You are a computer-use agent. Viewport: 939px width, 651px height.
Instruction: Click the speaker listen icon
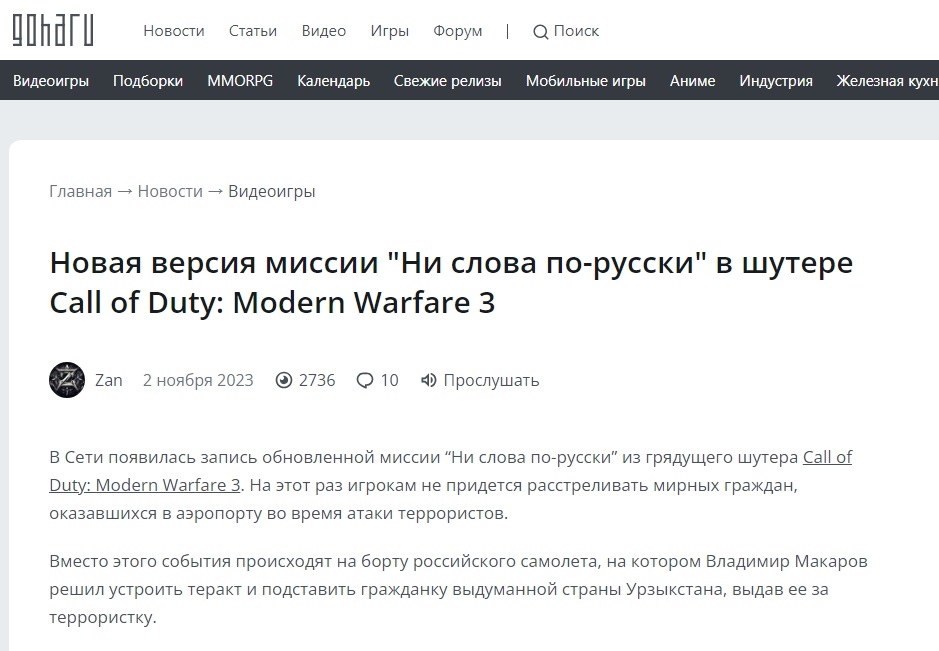[x=428, y=380]
